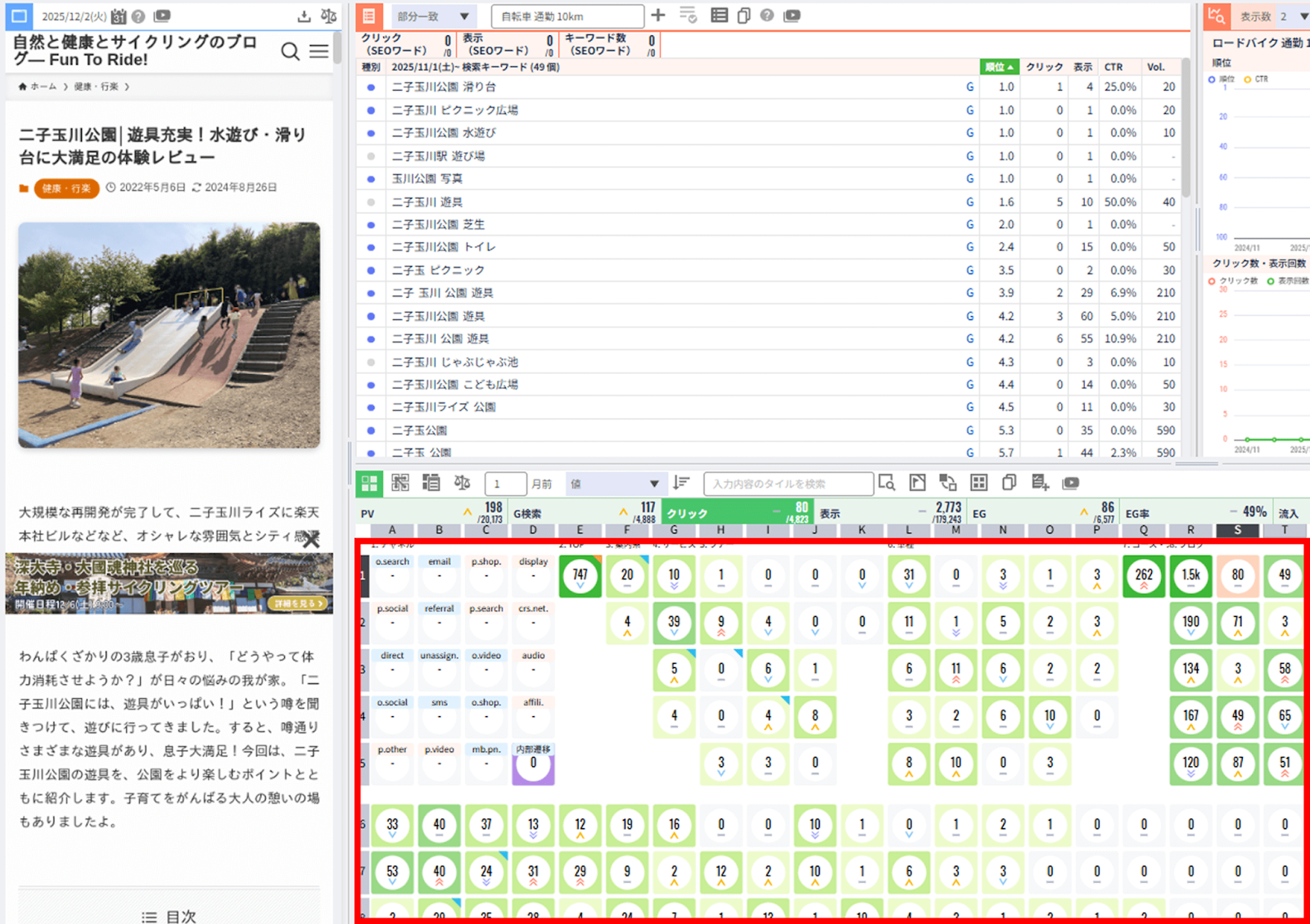This screenshot has height=924, width=1310.
Task: Click the tile search input field
Action: coord(788,484)
